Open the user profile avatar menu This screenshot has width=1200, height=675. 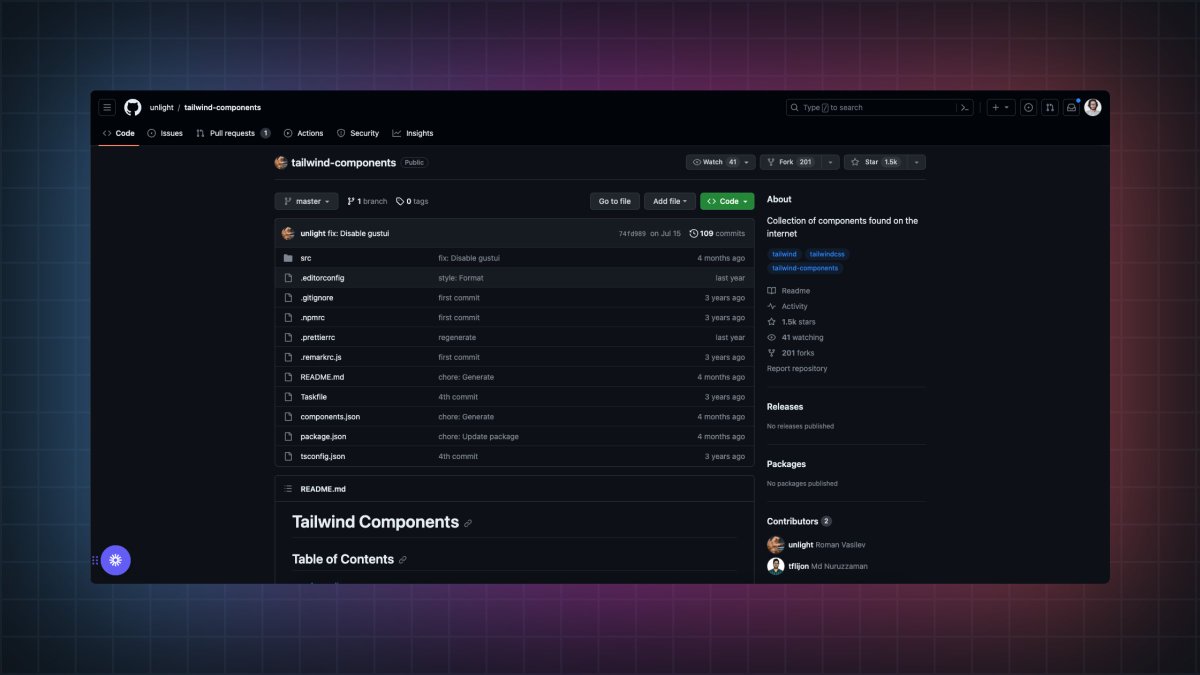pos(1093,107)
